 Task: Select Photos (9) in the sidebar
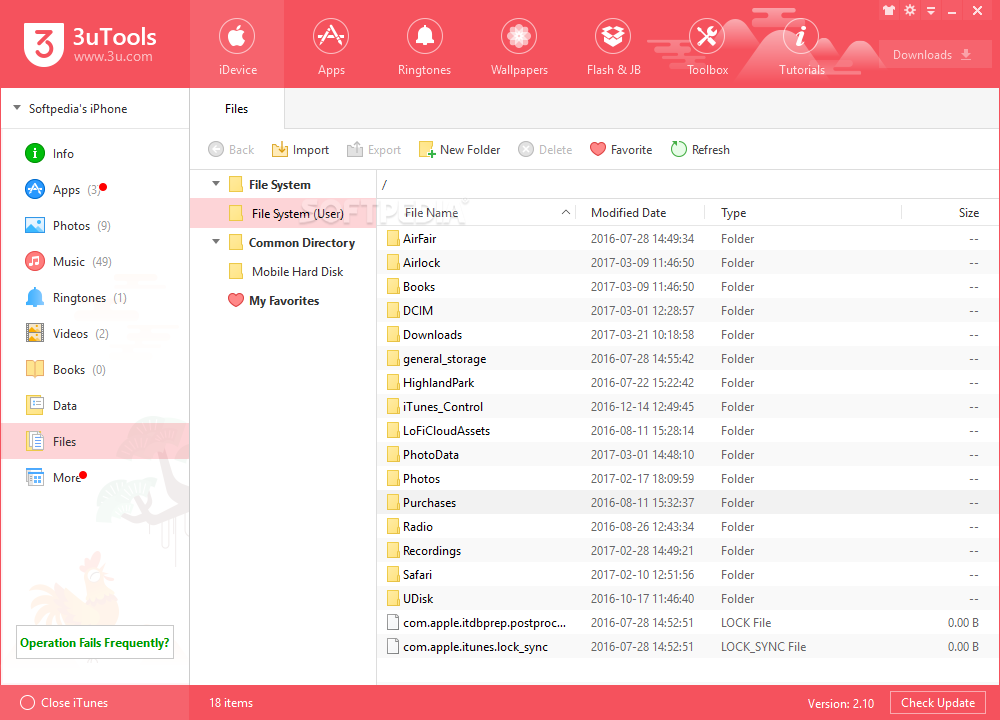coord(95,226)
